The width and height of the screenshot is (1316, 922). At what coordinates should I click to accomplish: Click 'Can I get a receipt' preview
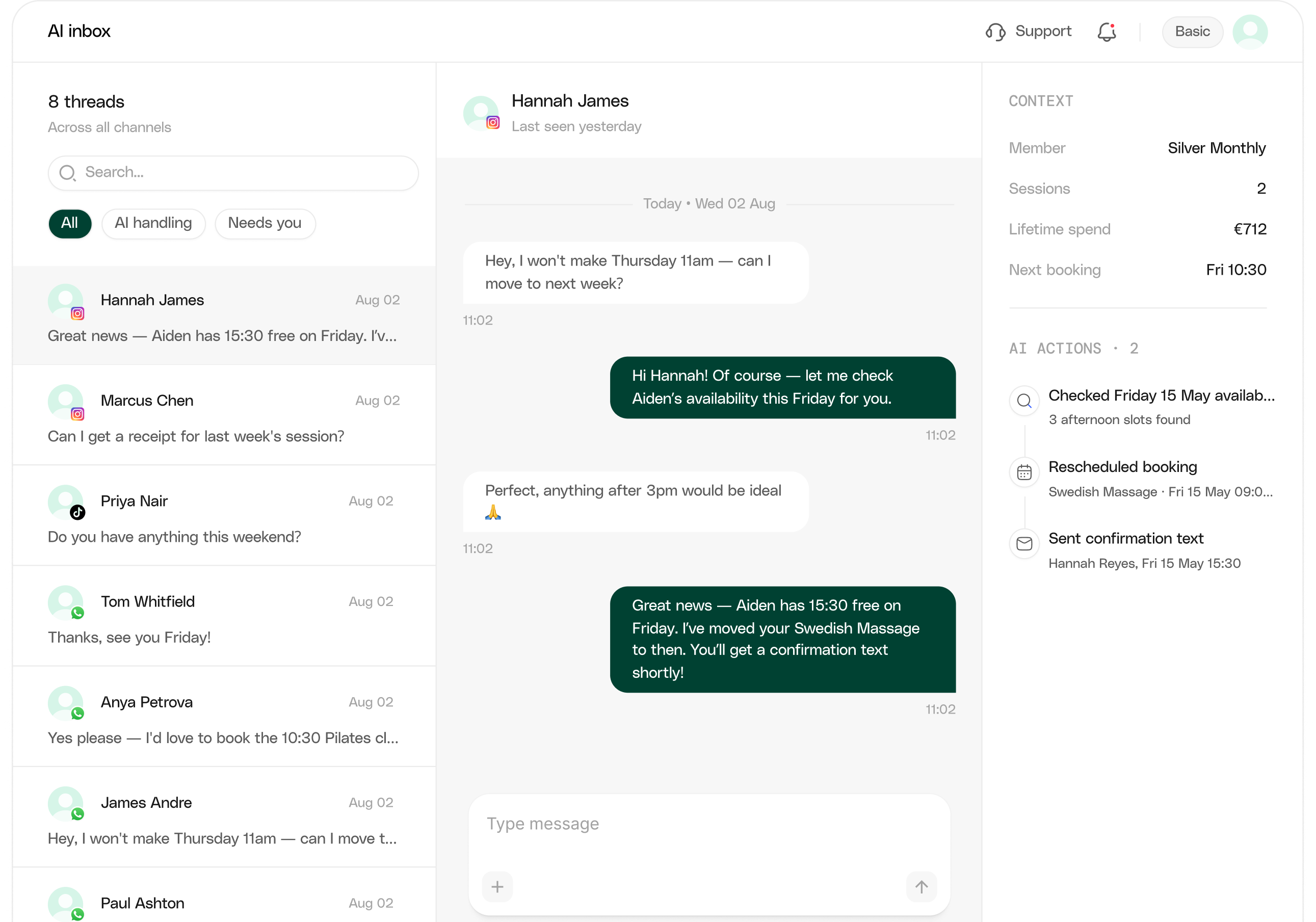tap(196, 436)
